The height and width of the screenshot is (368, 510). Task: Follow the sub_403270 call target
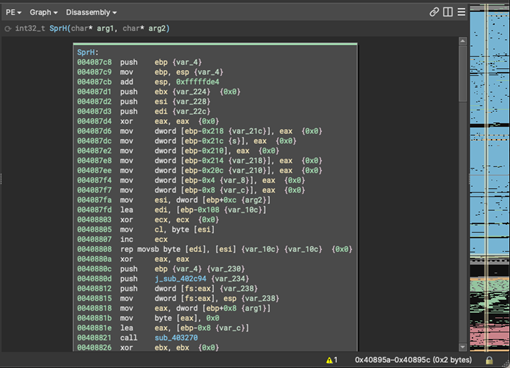[x=176, y=338]
